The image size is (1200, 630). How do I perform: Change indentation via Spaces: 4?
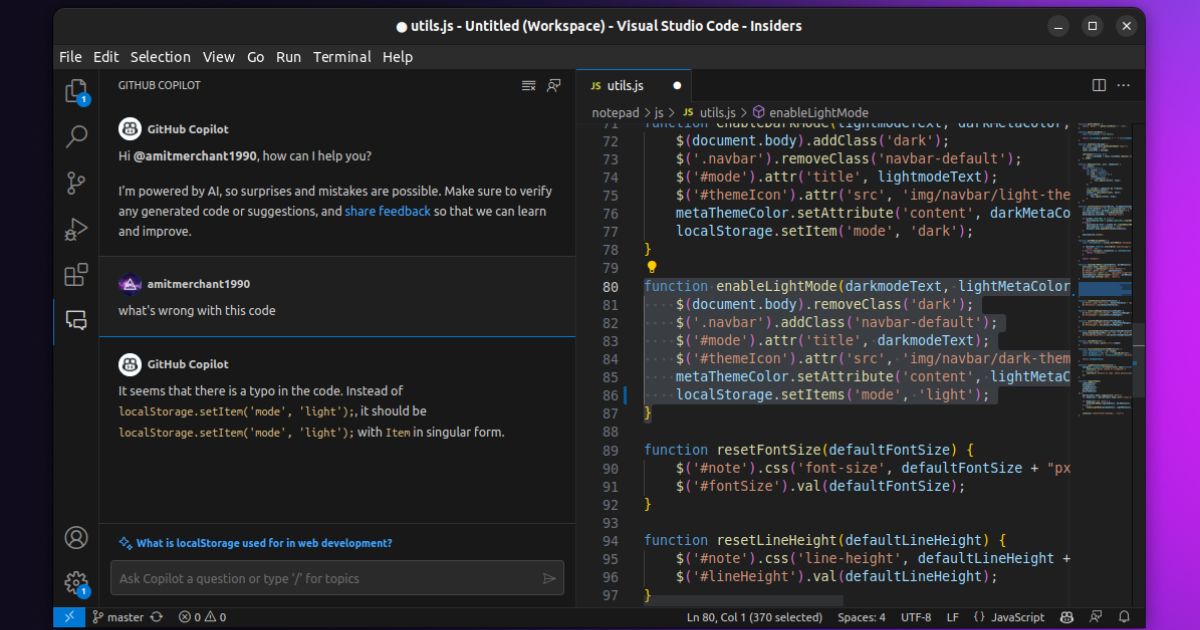point(861,617)
